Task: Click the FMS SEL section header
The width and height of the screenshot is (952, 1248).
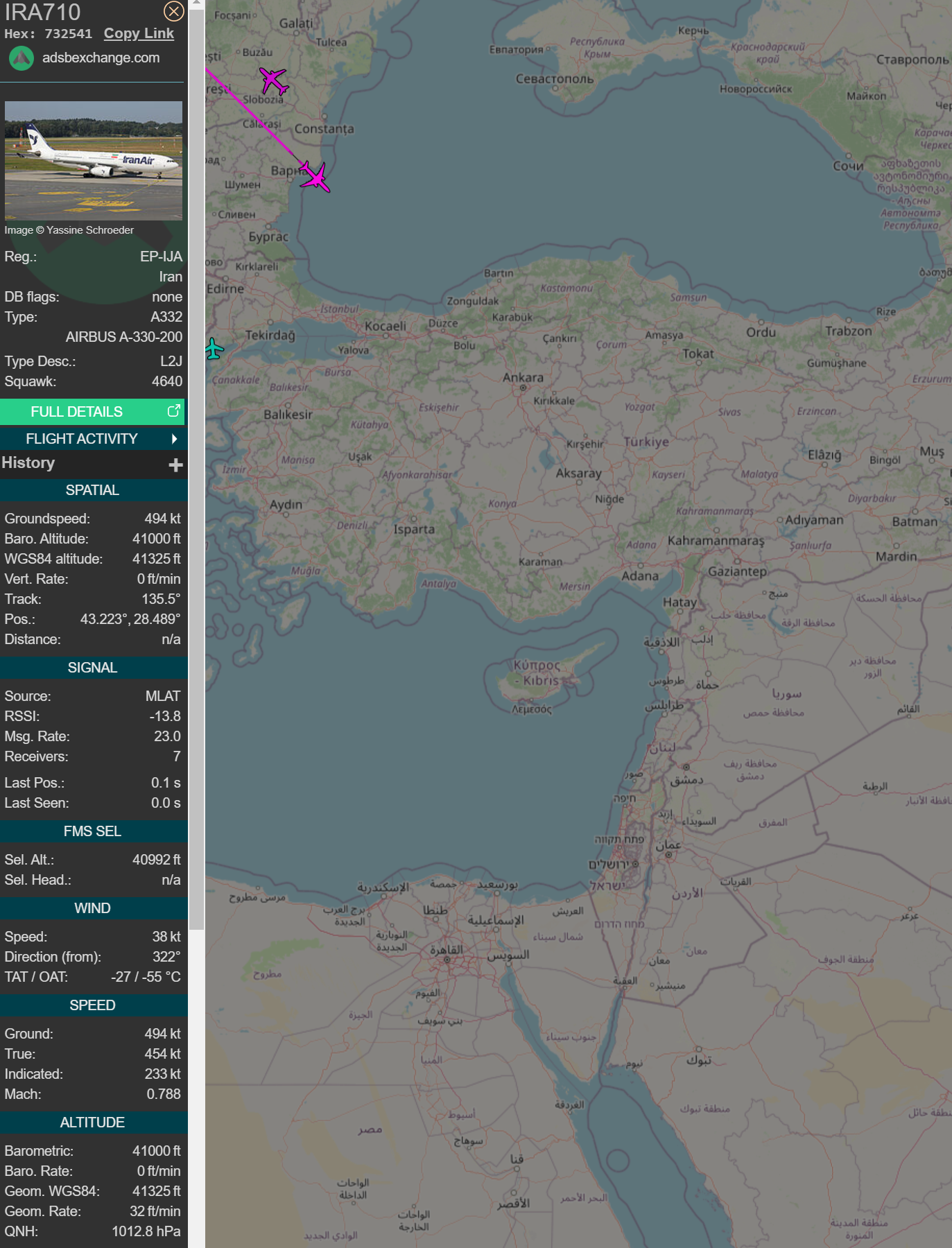Action: click(92, 831)
